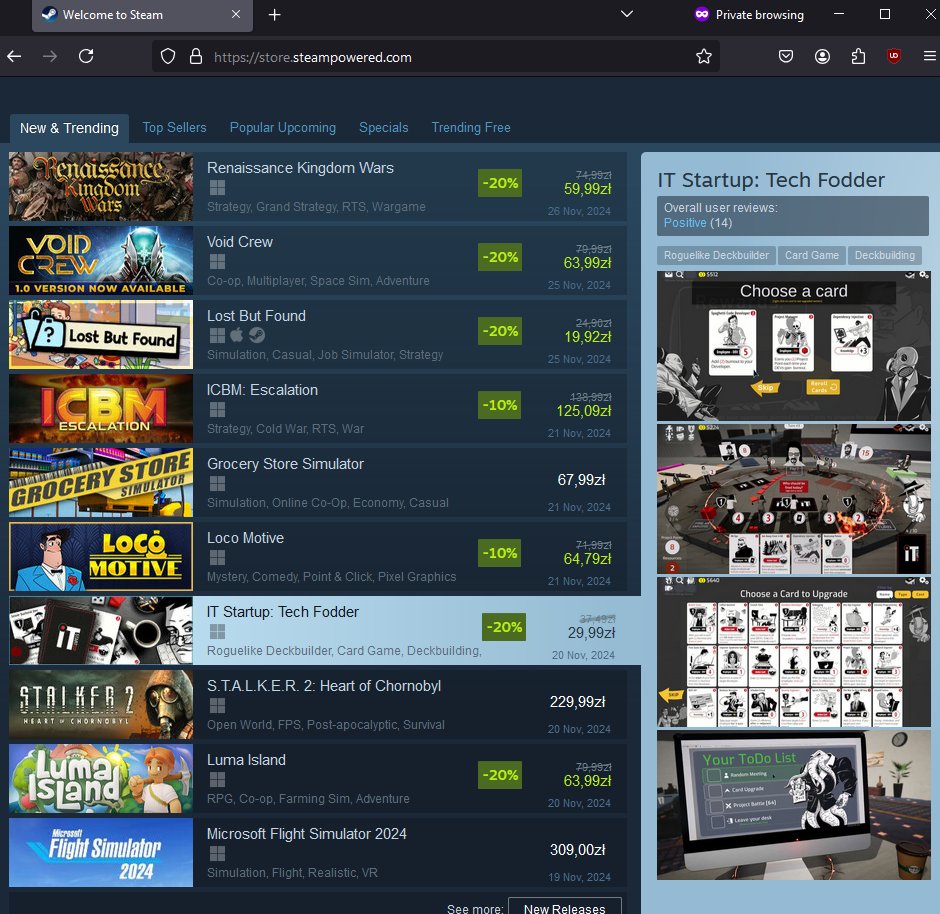
Task: Open the Popular Upcoming tab
Action: [283, 128]
